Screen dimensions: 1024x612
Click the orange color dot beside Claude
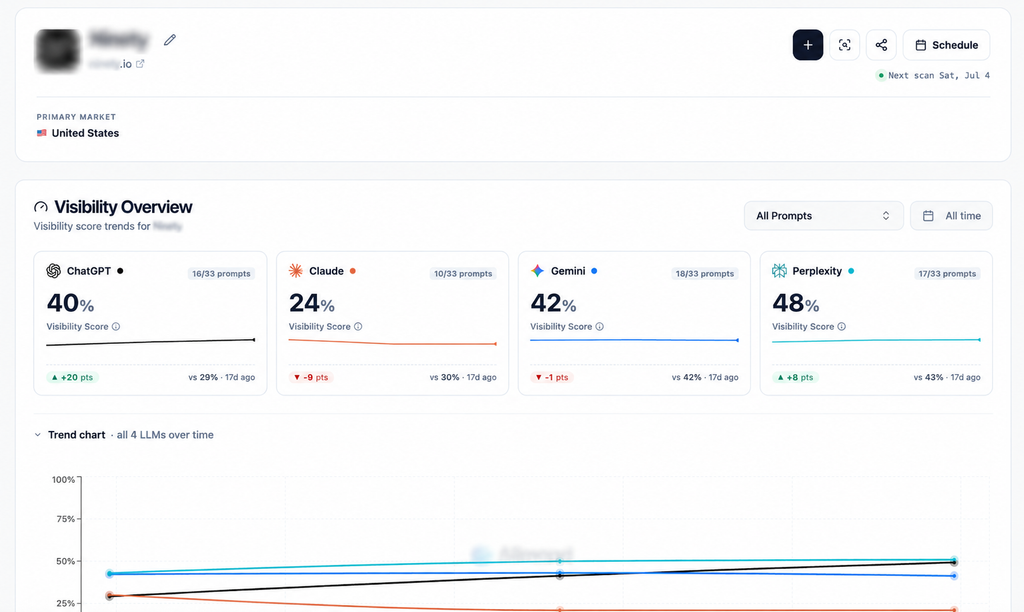click(353, 271)
